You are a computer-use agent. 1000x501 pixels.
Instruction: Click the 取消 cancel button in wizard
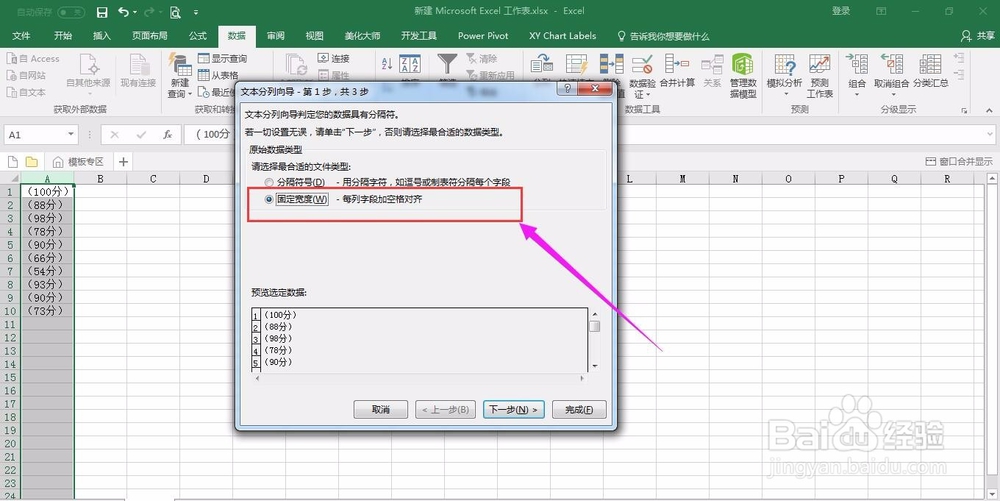pyautogui.click(x=381, y=409)
